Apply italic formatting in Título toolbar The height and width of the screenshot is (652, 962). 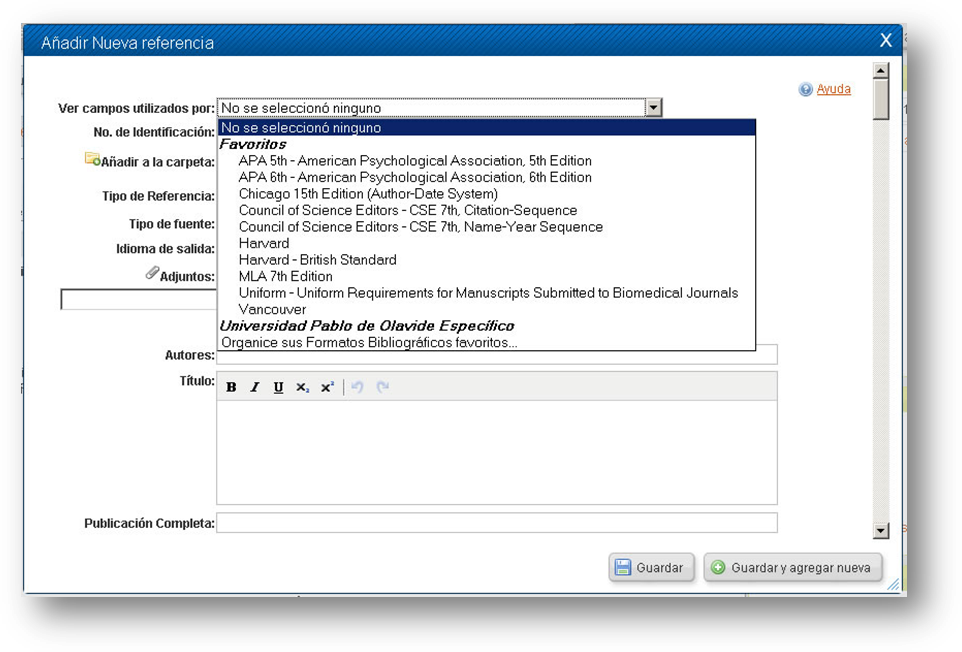255,387
